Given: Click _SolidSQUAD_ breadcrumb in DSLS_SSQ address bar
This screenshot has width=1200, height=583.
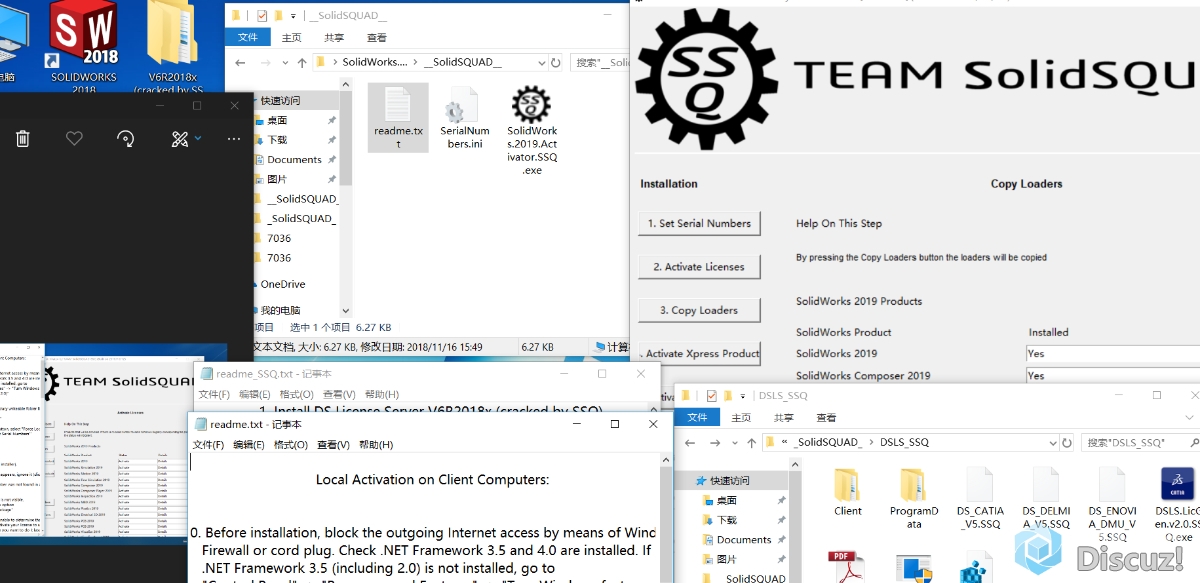Looking at the screenshot, I should click(826, 442).
